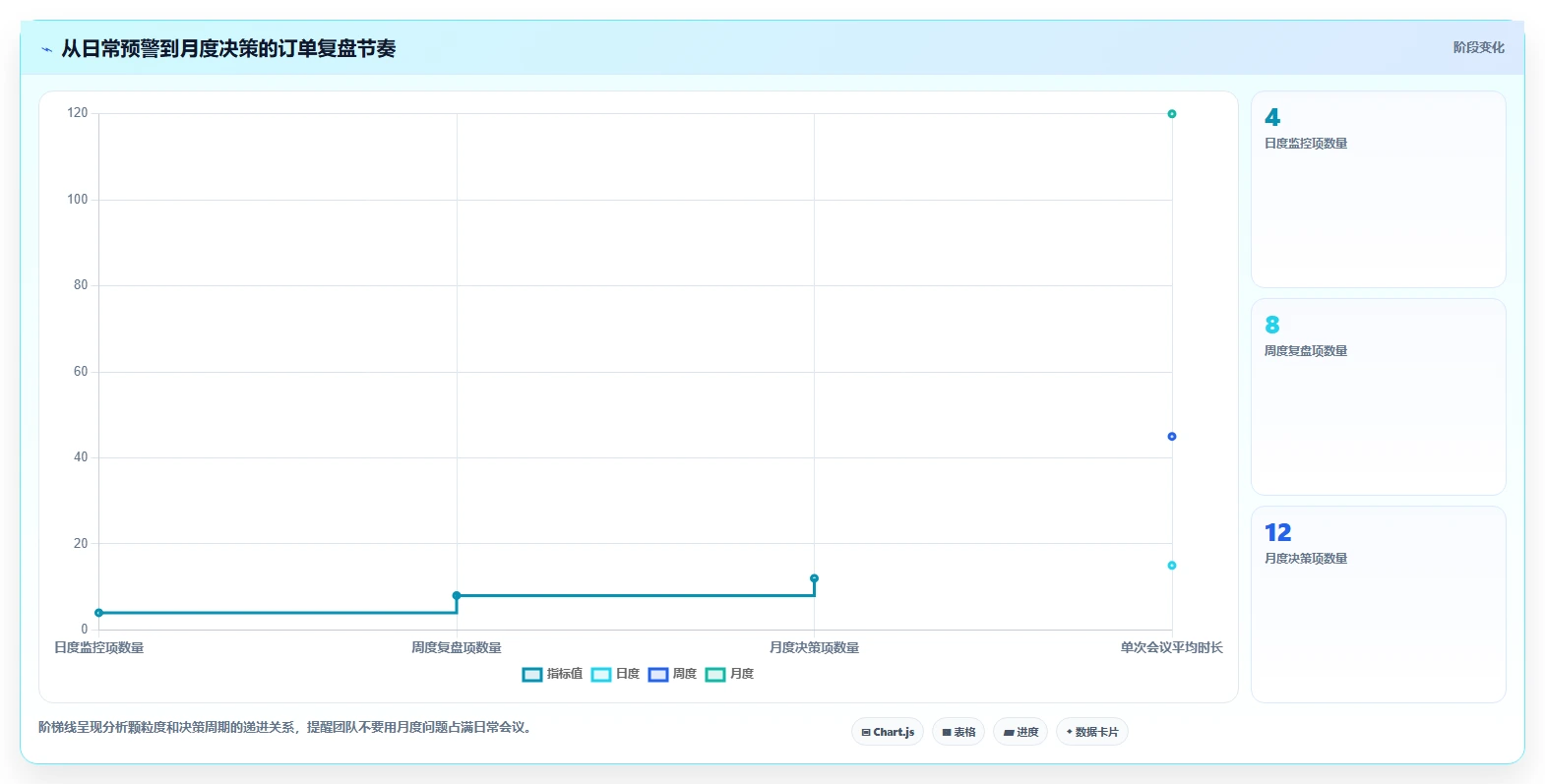This screenshot has height=784, width=1545.
Task: Click the y-axis value 60
Action: [x=81, y=372]
